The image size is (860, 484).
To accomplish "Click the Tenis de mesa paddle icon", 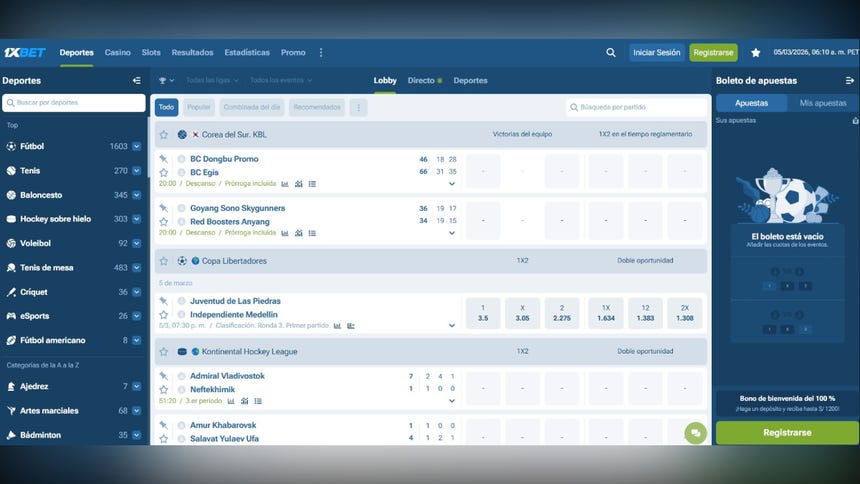I will (11, 268).
